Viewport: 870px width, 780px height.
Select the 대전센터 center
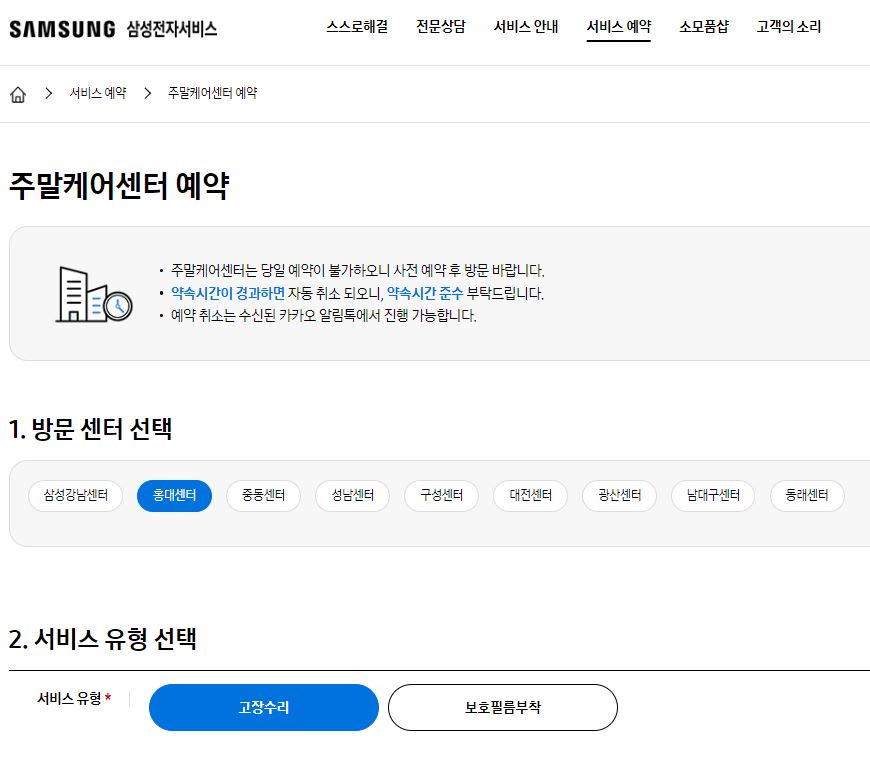(530, 495)
